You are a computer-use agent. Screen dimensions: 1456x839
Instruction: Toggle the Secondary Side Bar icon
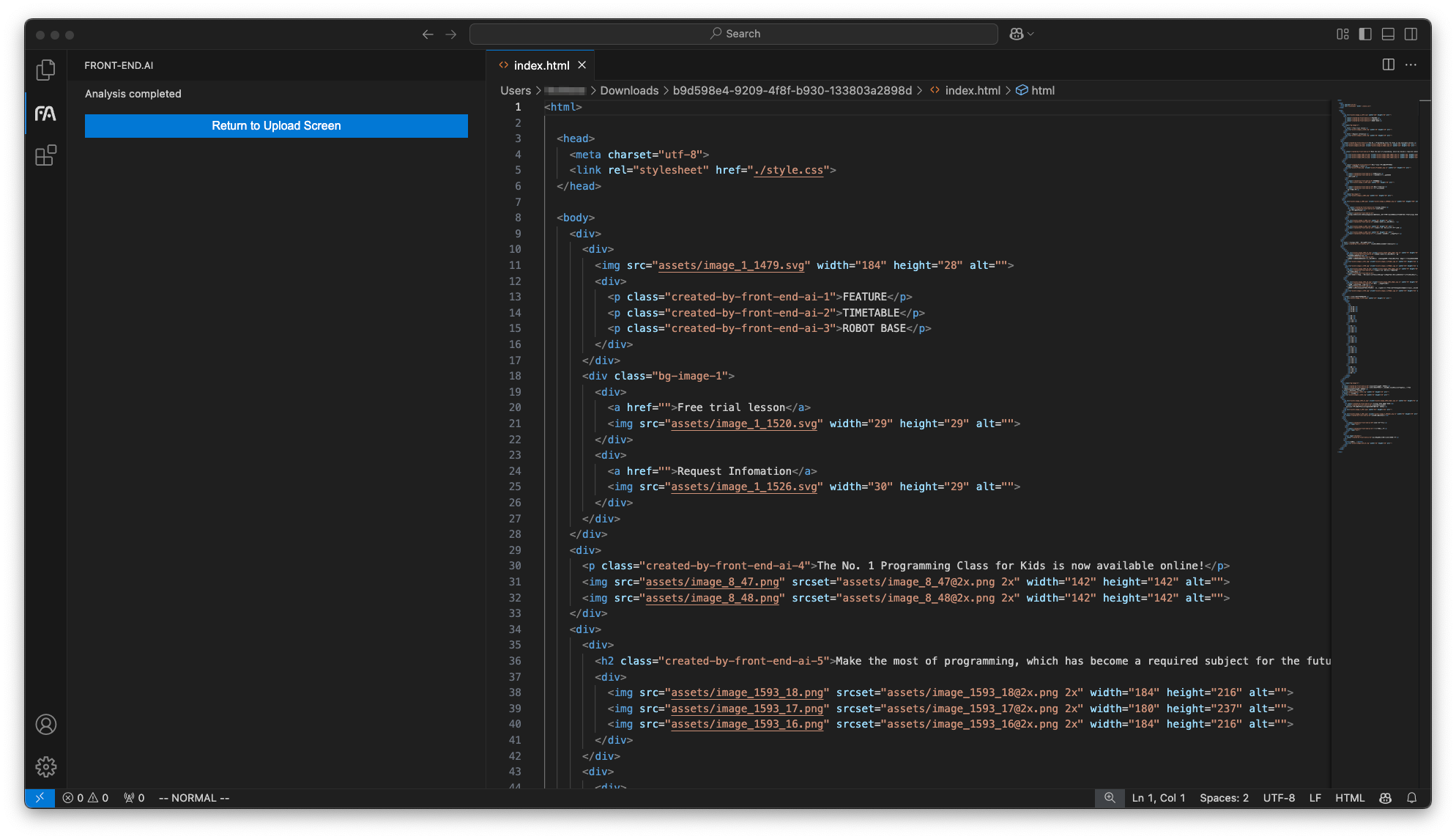coord(1410,34)
